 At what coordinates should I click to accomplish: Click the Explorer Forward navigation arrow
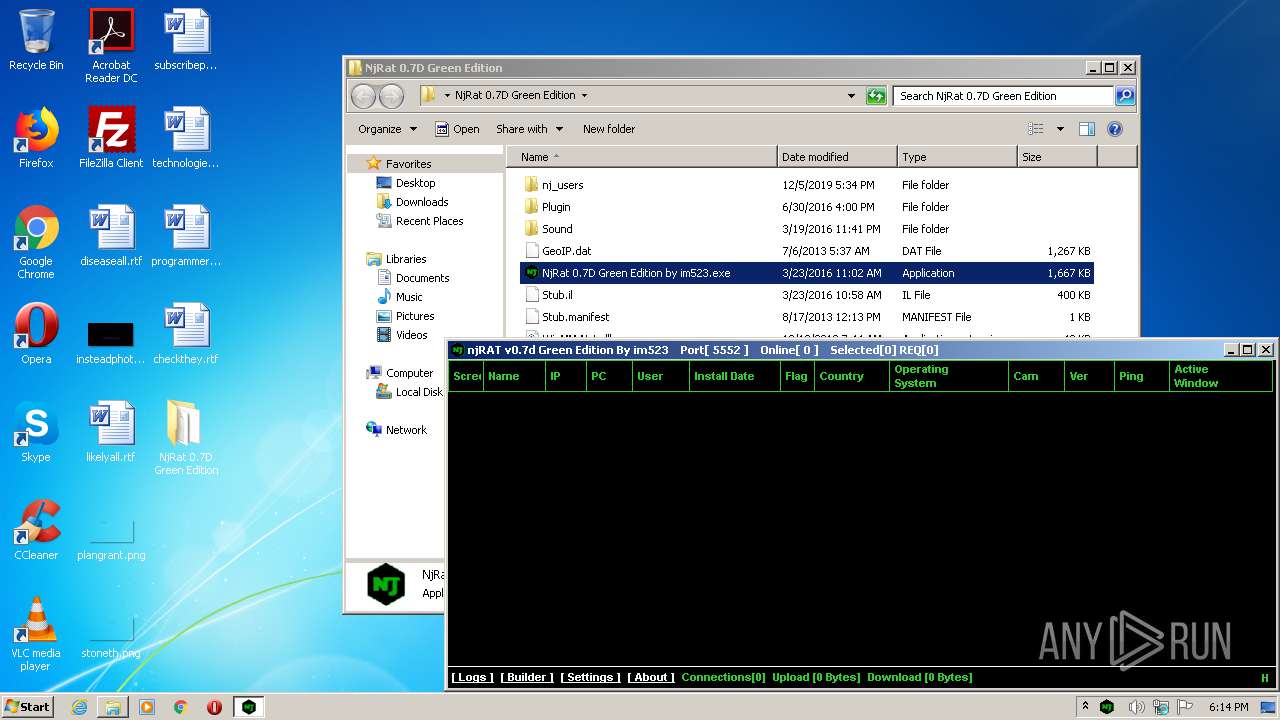tap(391, 96)
